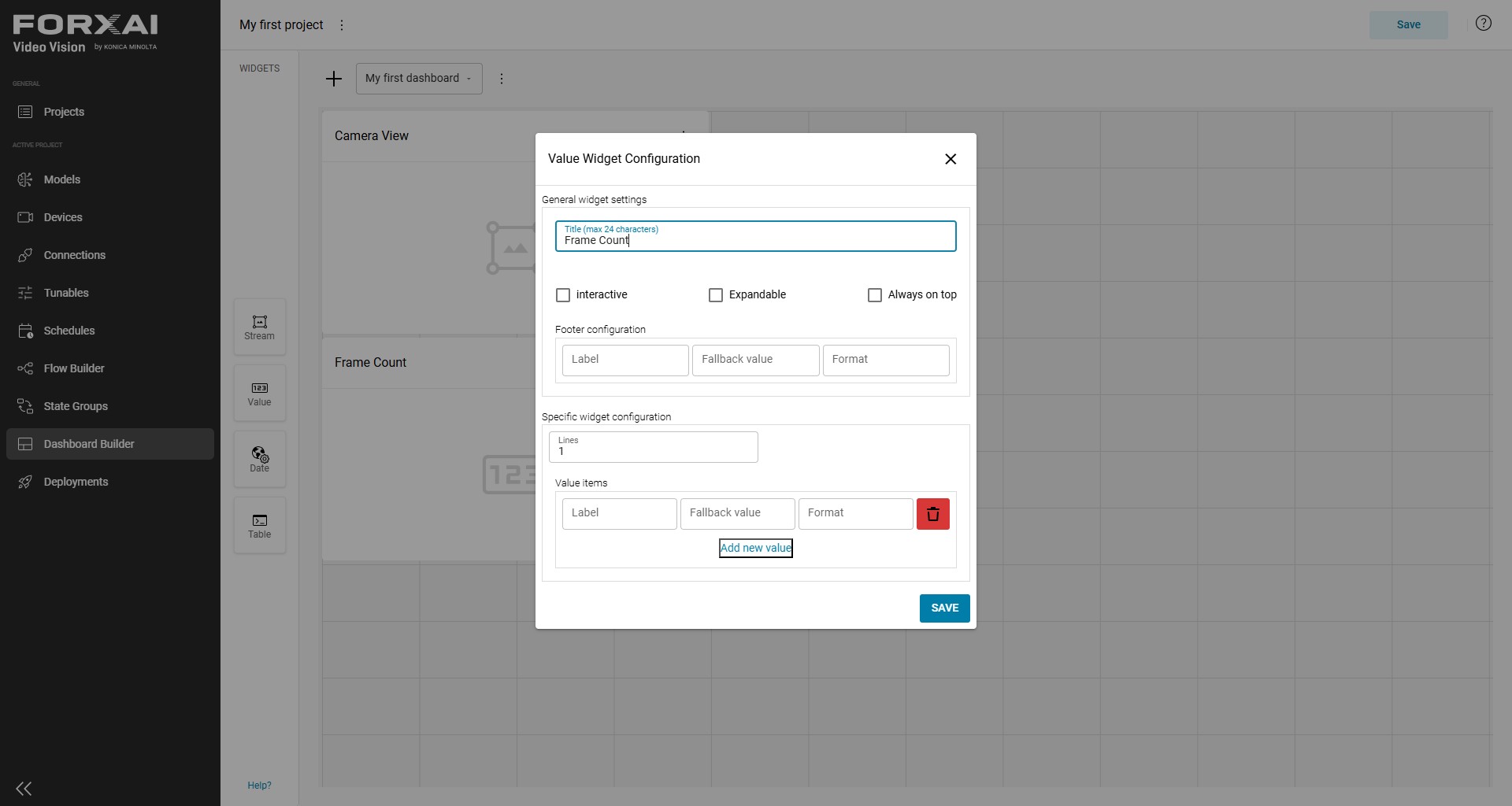Click the Title input field

(756, 236)
